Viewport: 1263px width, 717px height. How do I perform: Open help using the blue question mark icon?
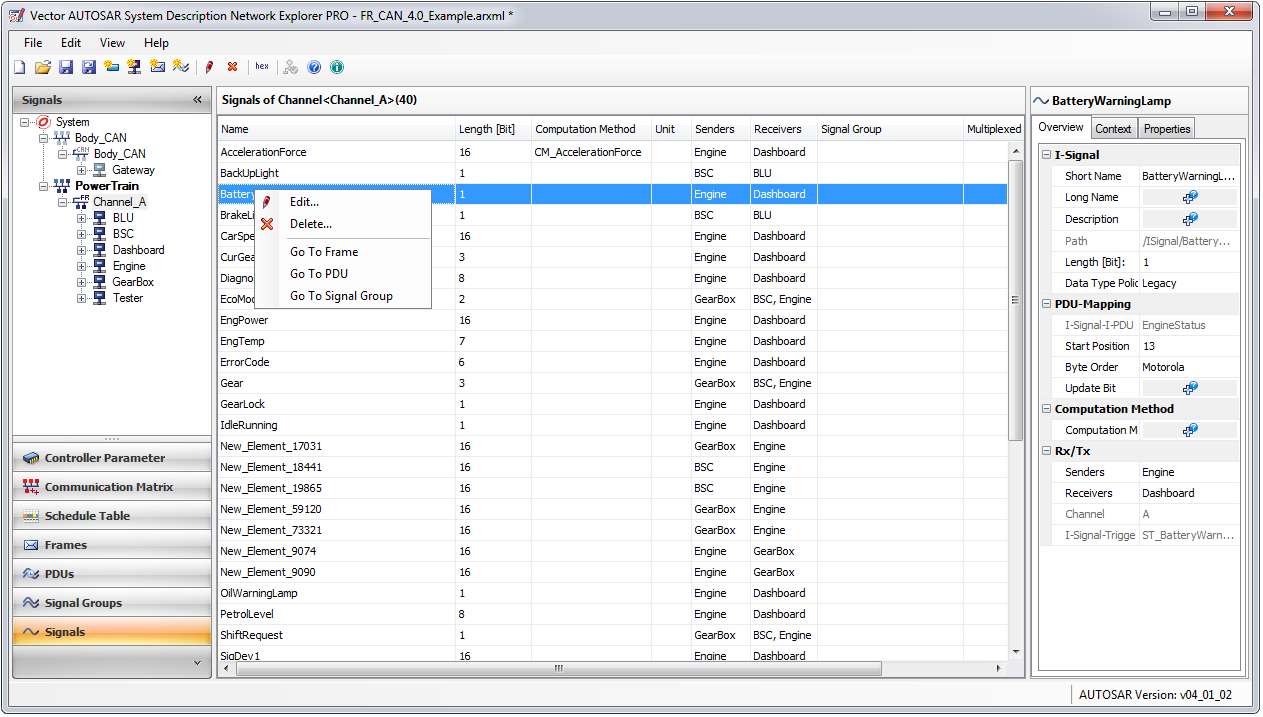(314, 66)
